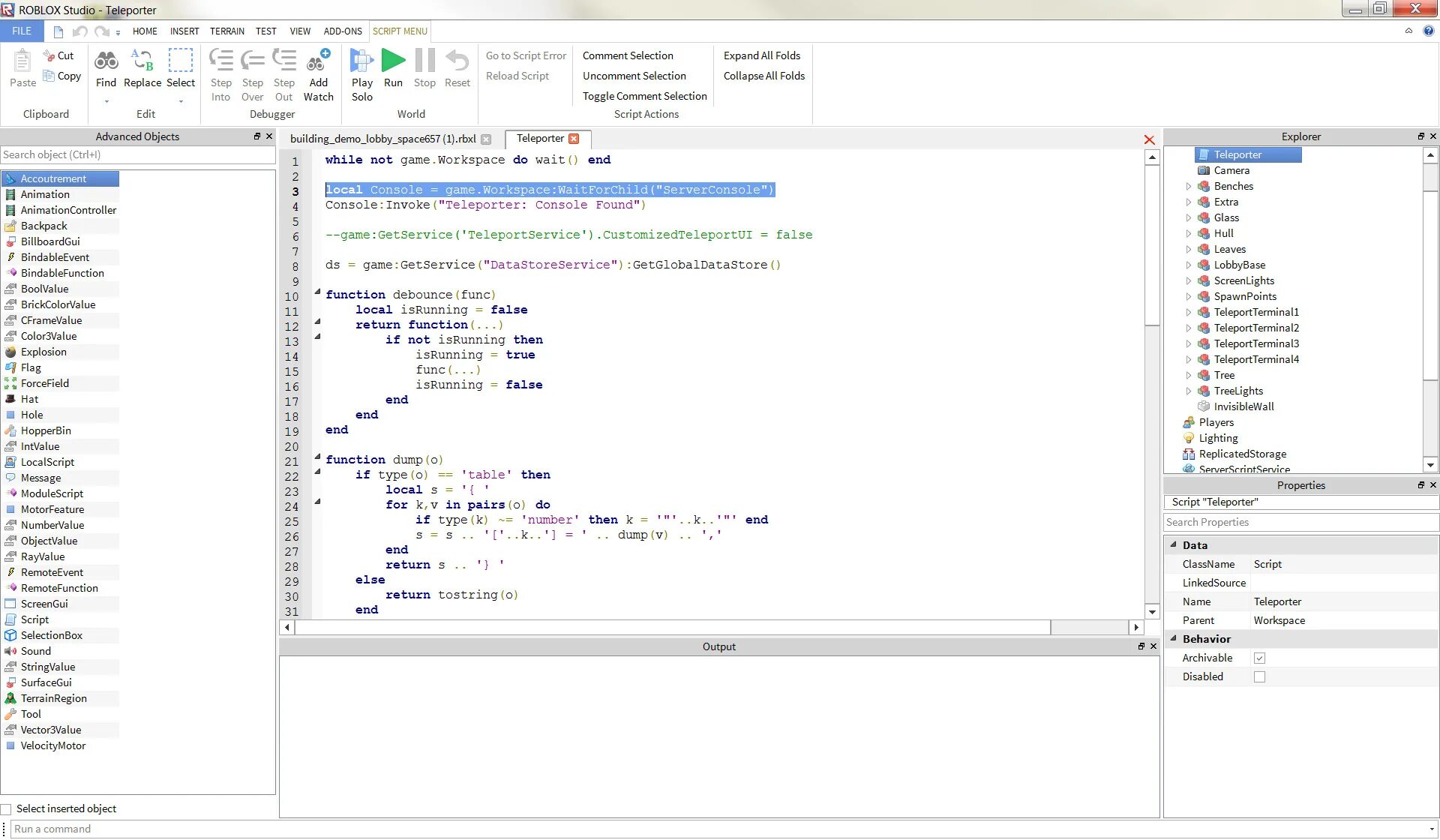The image size is (1440, 840).
Task: Click the Run button to execute script
Action: 392,68
